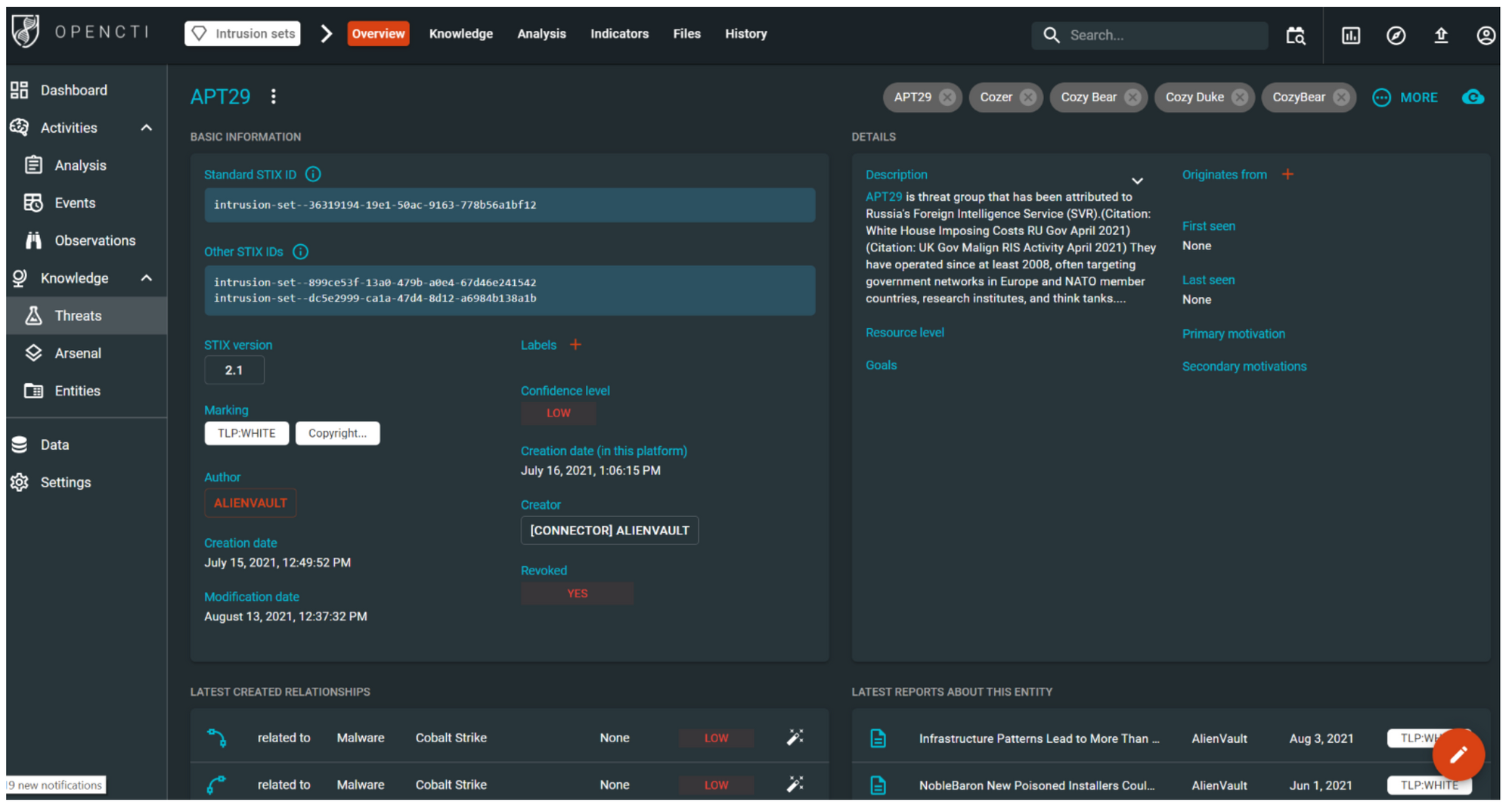This screenshot has height=808, width=1512.
Task: Click first relationship's outgoing arrow icon
Action: pos(216,737)
